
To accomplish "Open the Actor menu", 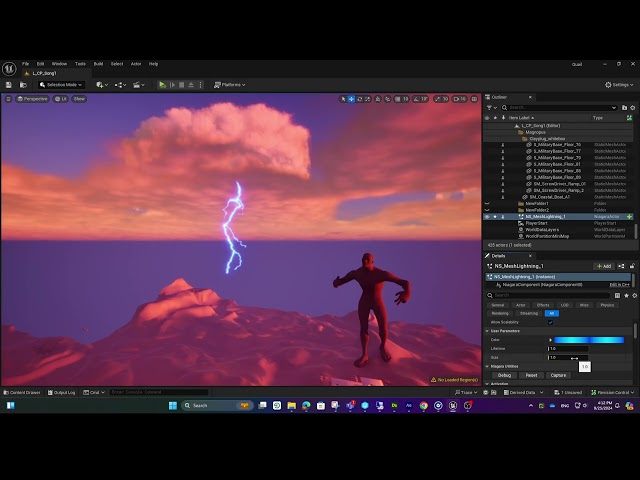I will tap(136, 64).
